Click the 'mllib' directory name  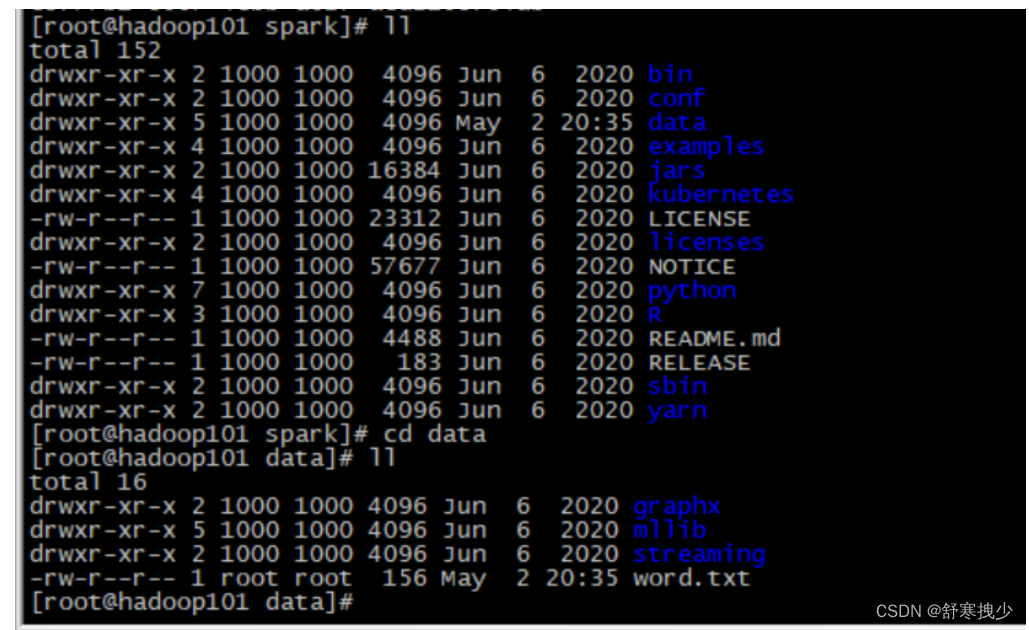point(669,530)
